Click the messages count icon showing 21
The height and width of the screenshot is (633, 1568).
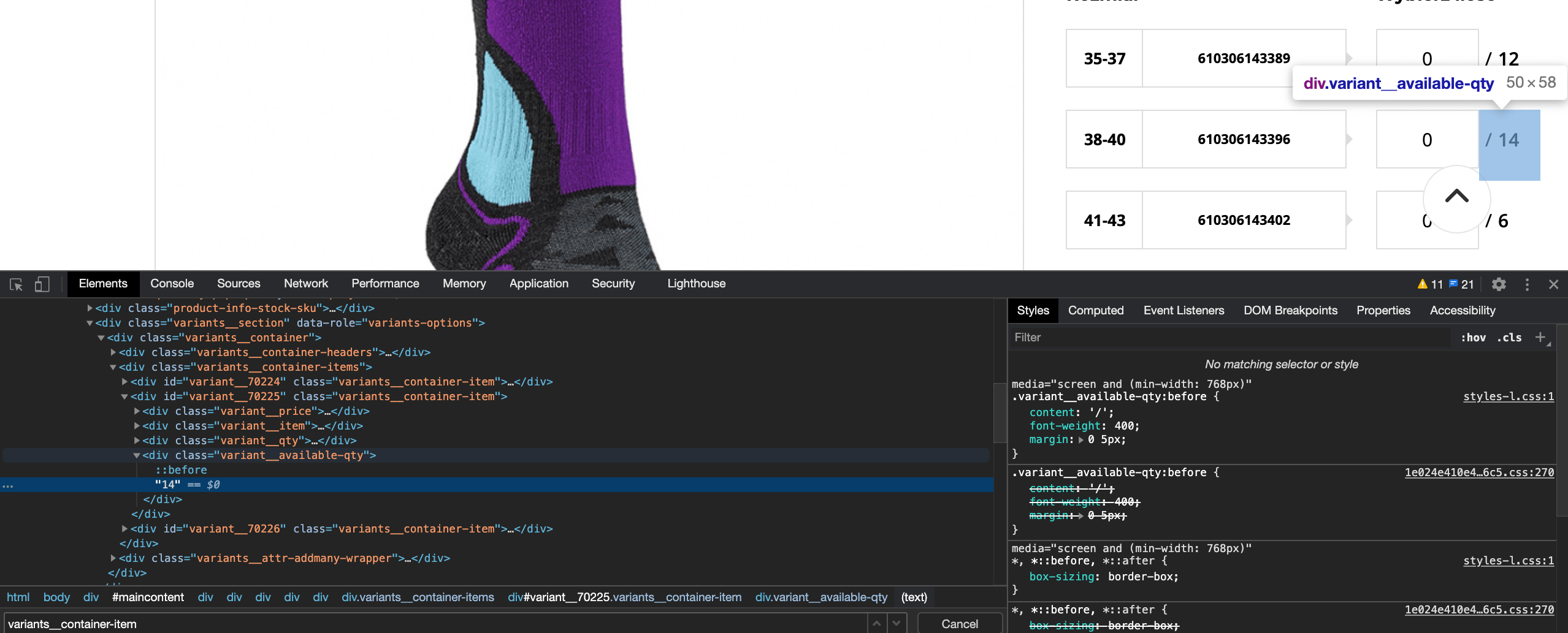tap(1461, 284)
